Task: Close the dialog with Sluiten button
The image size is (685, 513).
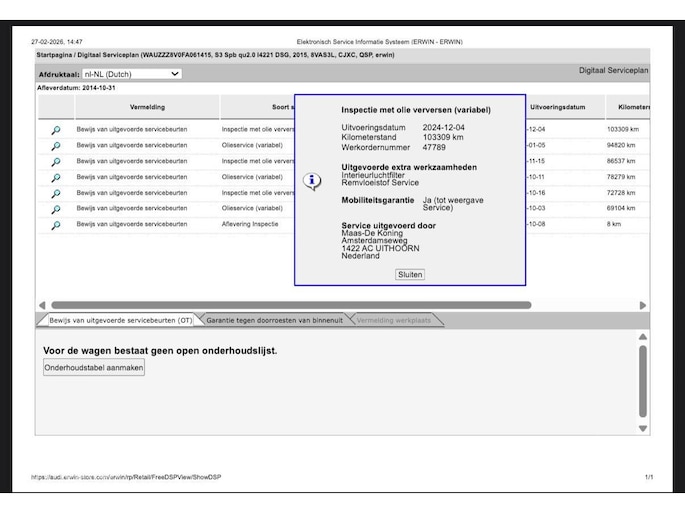Action: [x=410, y=274]
